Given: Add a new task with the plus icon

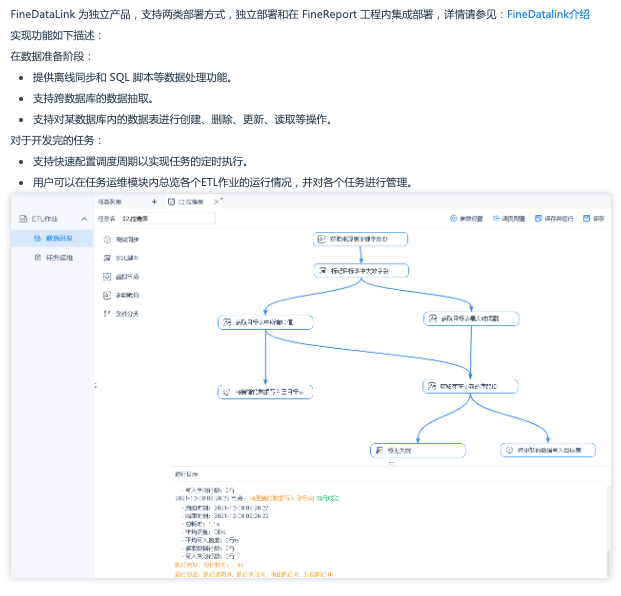Looking at the screenshot, I should (x=154, y=202).
